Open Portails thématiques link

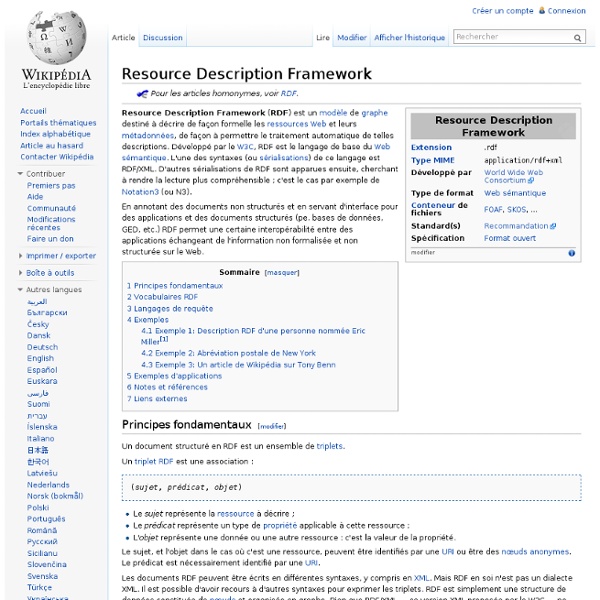58,122
